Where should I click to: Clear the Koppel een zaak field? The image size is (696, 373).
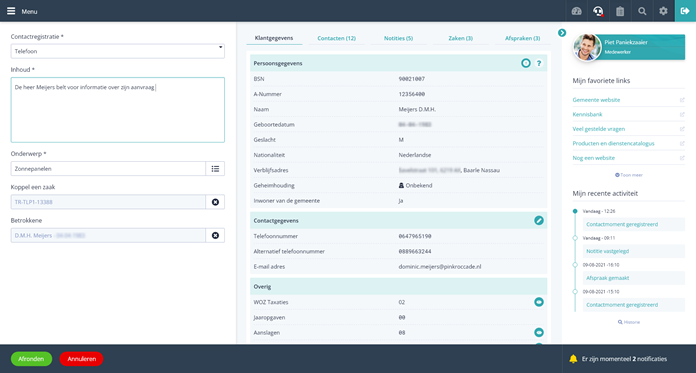pos(215,202)
